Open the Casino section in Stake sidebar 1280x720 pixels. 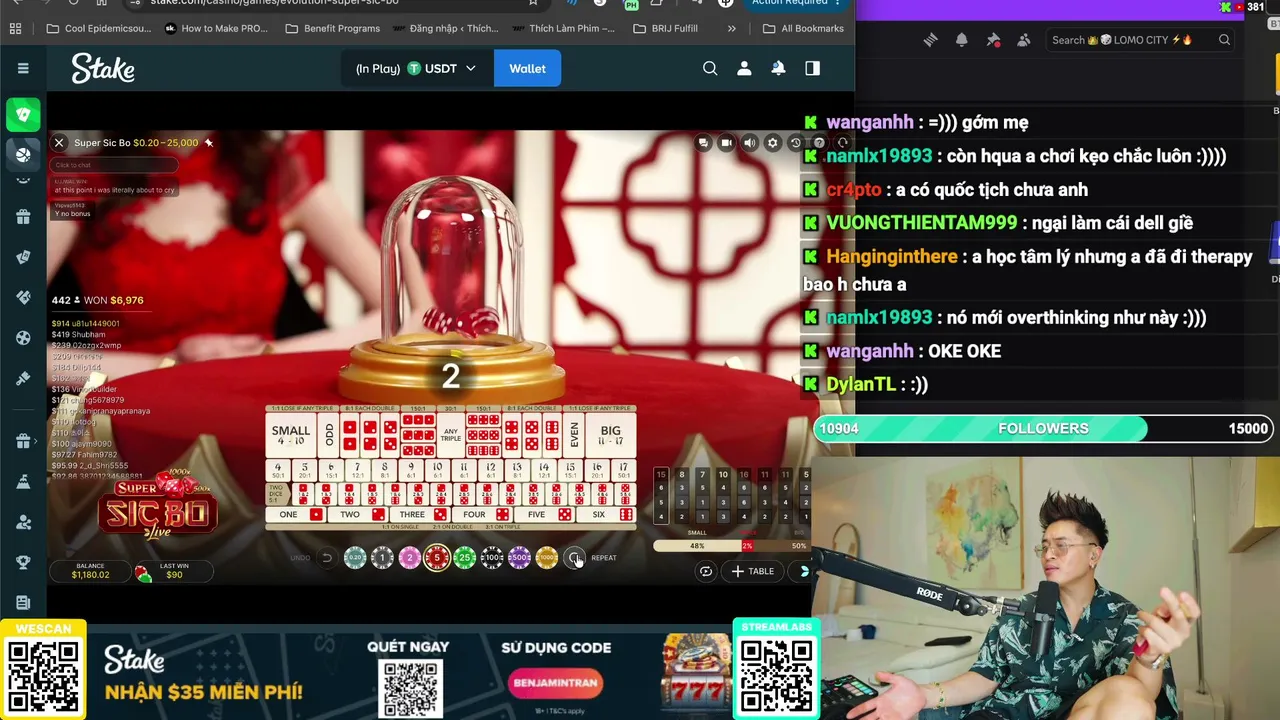[x=23, y=114]
